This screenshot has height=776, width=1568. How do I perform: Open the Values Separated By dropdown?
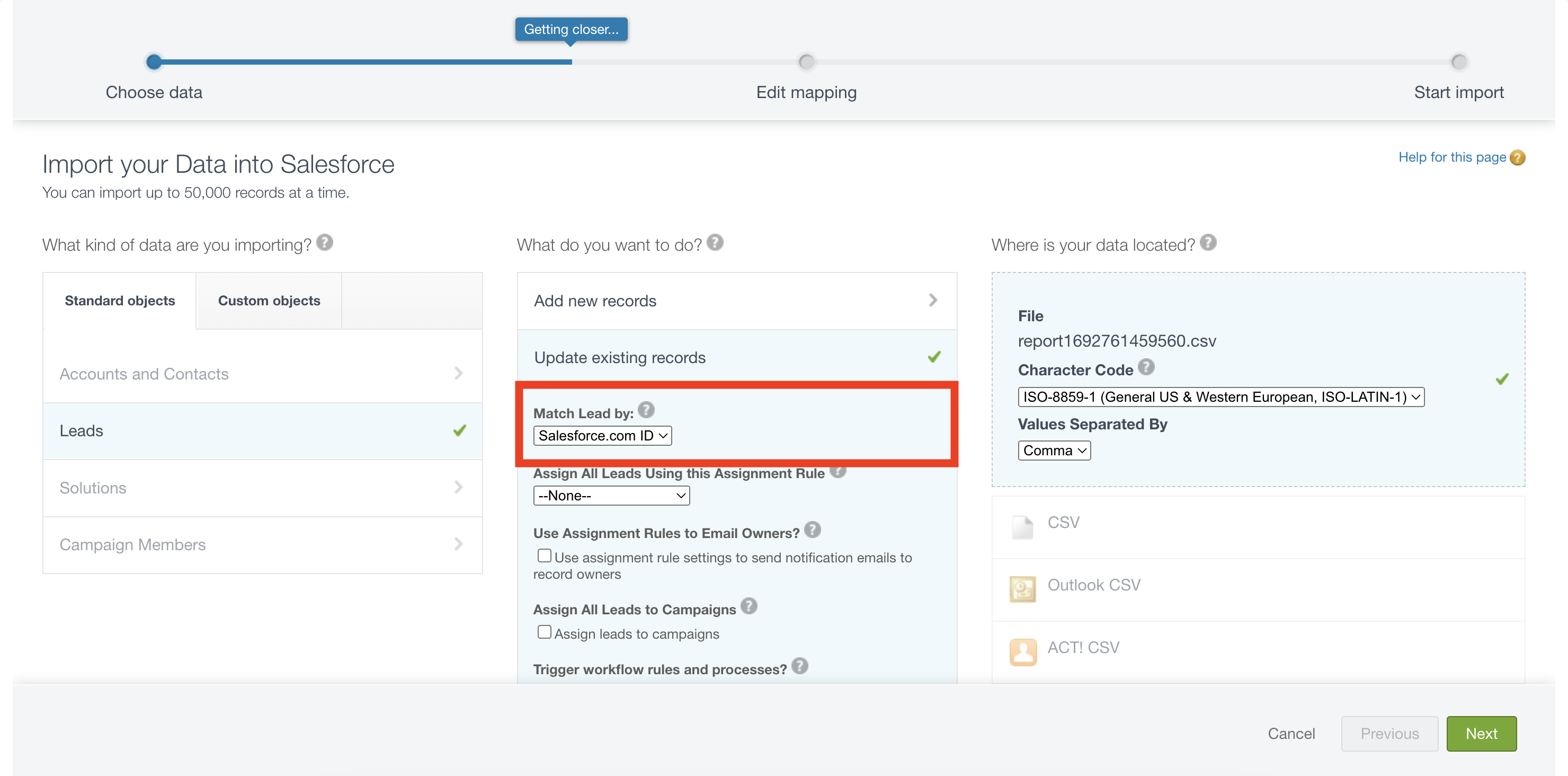pos(1054,451)
